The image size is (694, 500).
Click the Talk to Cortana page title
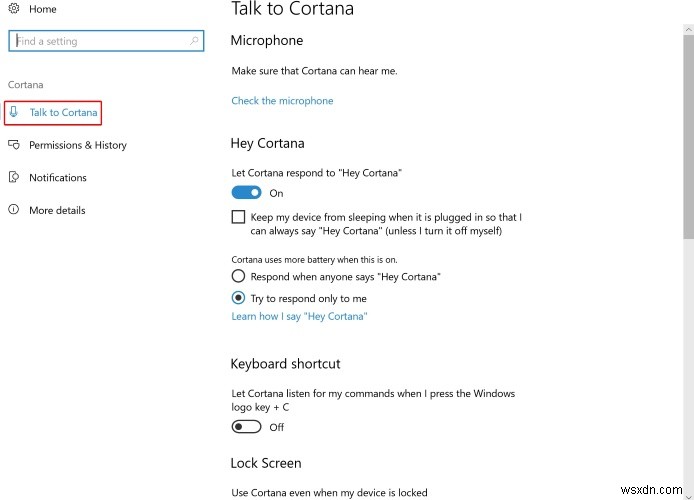[x=293, y=9]
